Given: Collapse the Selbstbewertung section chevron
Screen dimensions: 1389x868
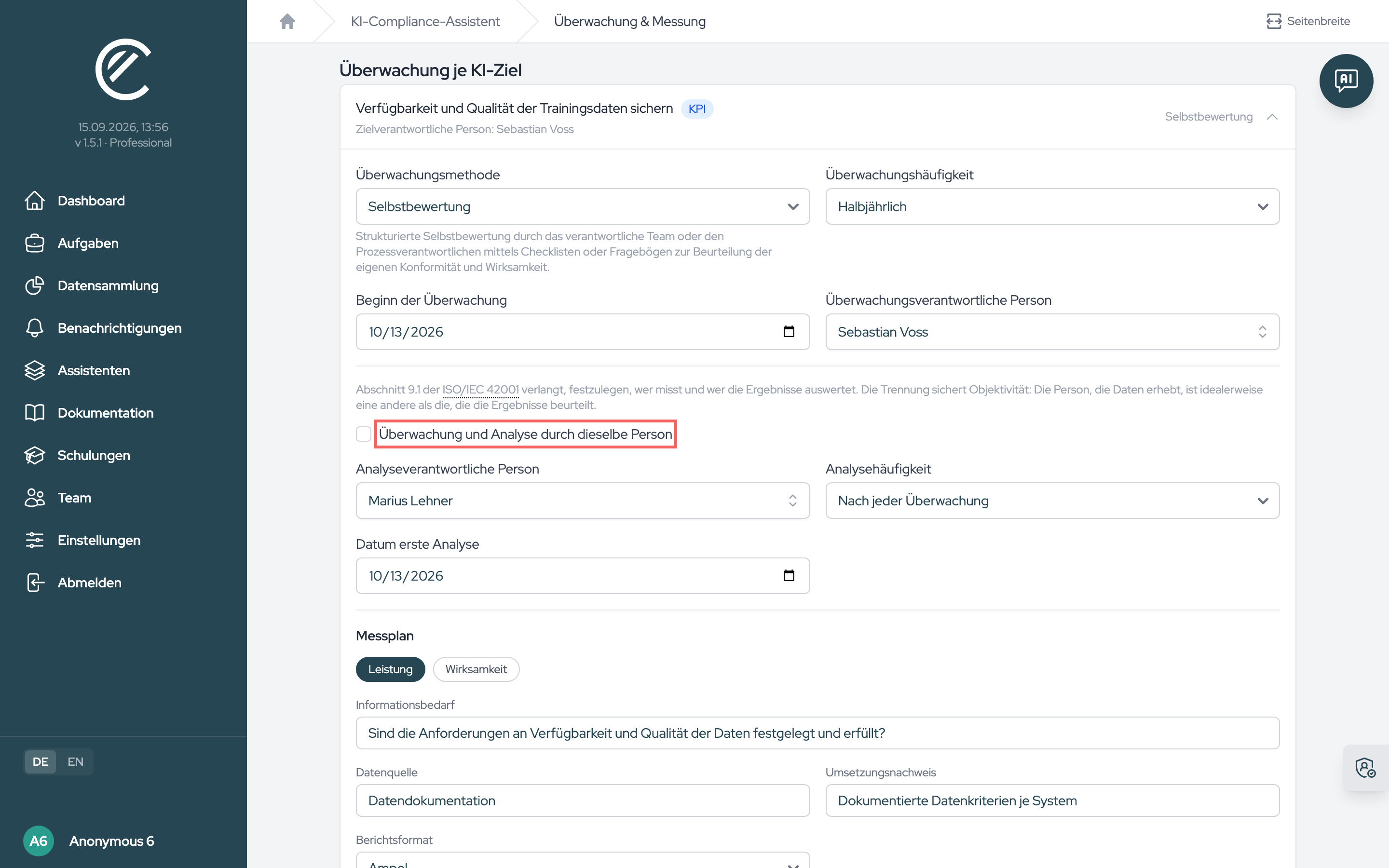Looking at the screenshot, I should click(x=1272, y=117).
